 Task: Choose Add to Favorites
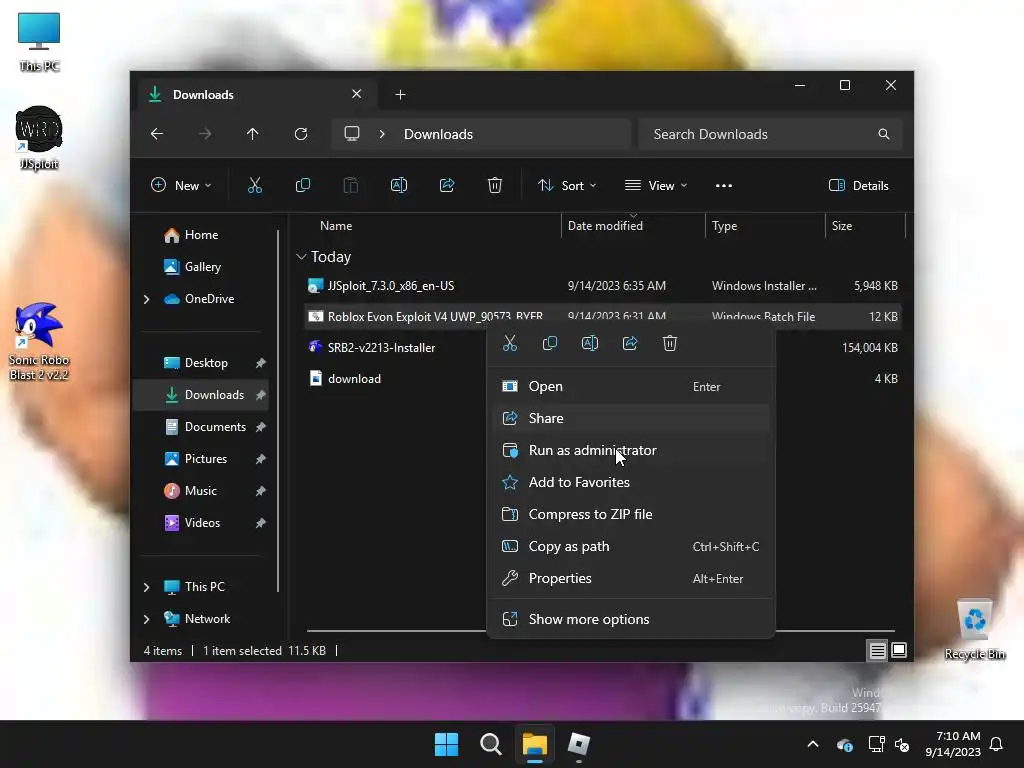(631, 483)
